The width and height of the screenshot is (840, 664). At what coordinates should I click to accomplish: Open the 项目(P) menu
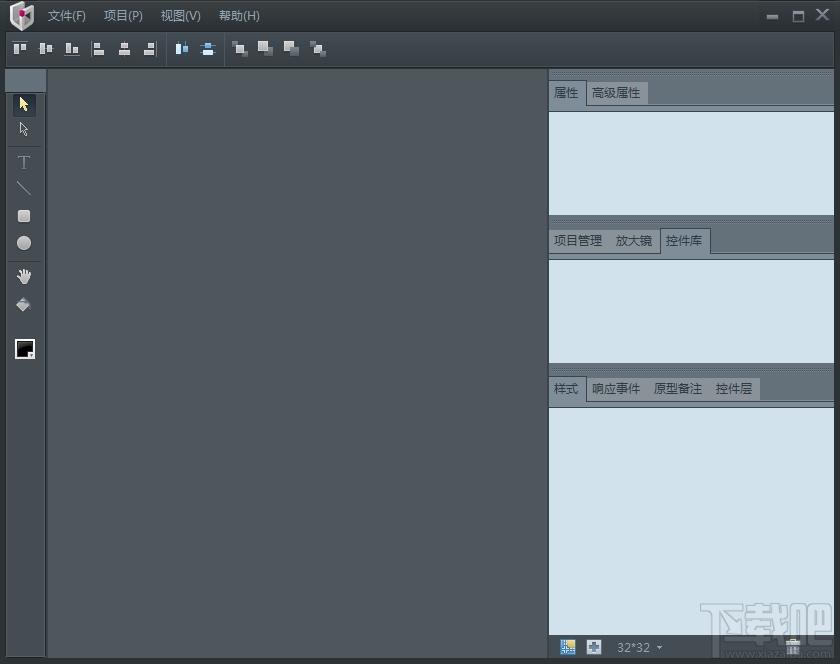point(122,16)
